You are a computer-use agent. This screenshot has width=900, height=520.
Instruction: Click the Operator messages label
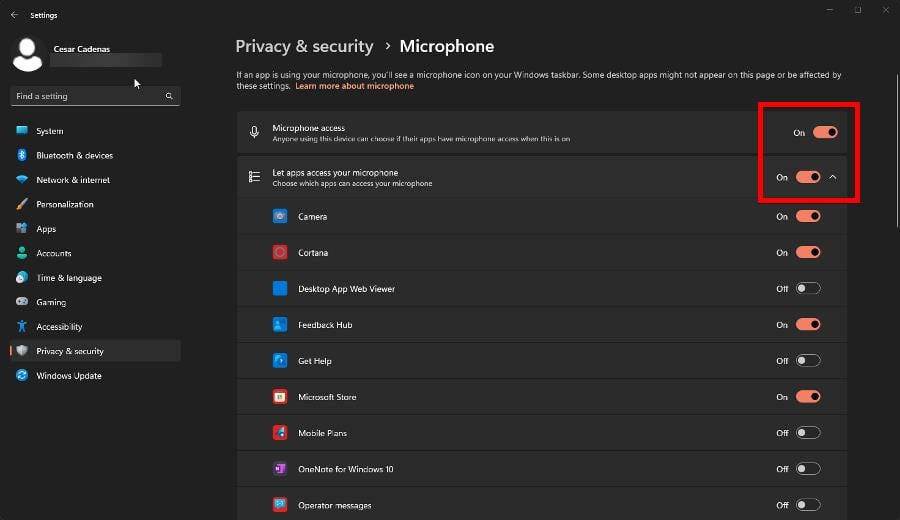click(x=334, y=506)
